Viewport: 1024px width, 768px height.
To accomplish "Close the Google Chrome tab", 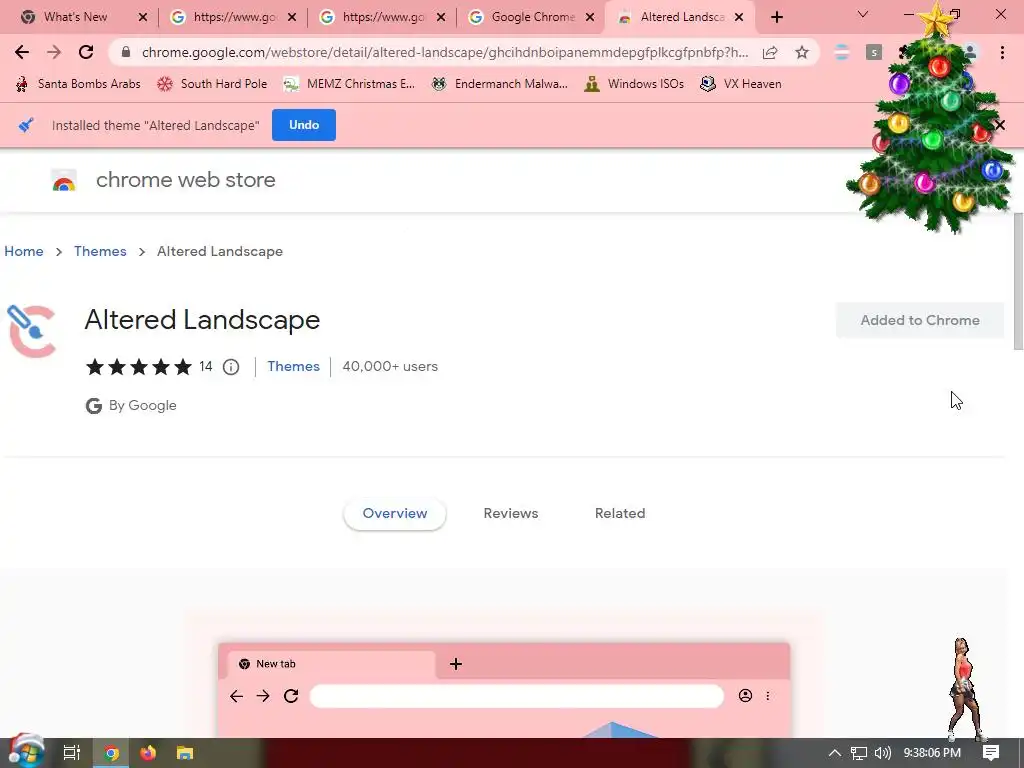I will (x=590, y=18).
